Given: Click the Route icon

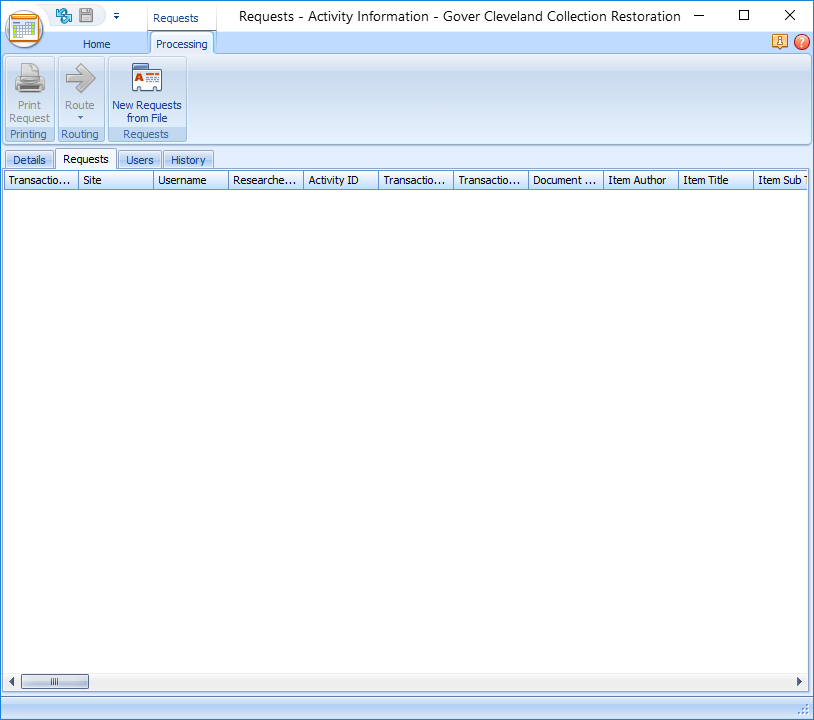Looking at the screenshot, I should tap(80, 78).
